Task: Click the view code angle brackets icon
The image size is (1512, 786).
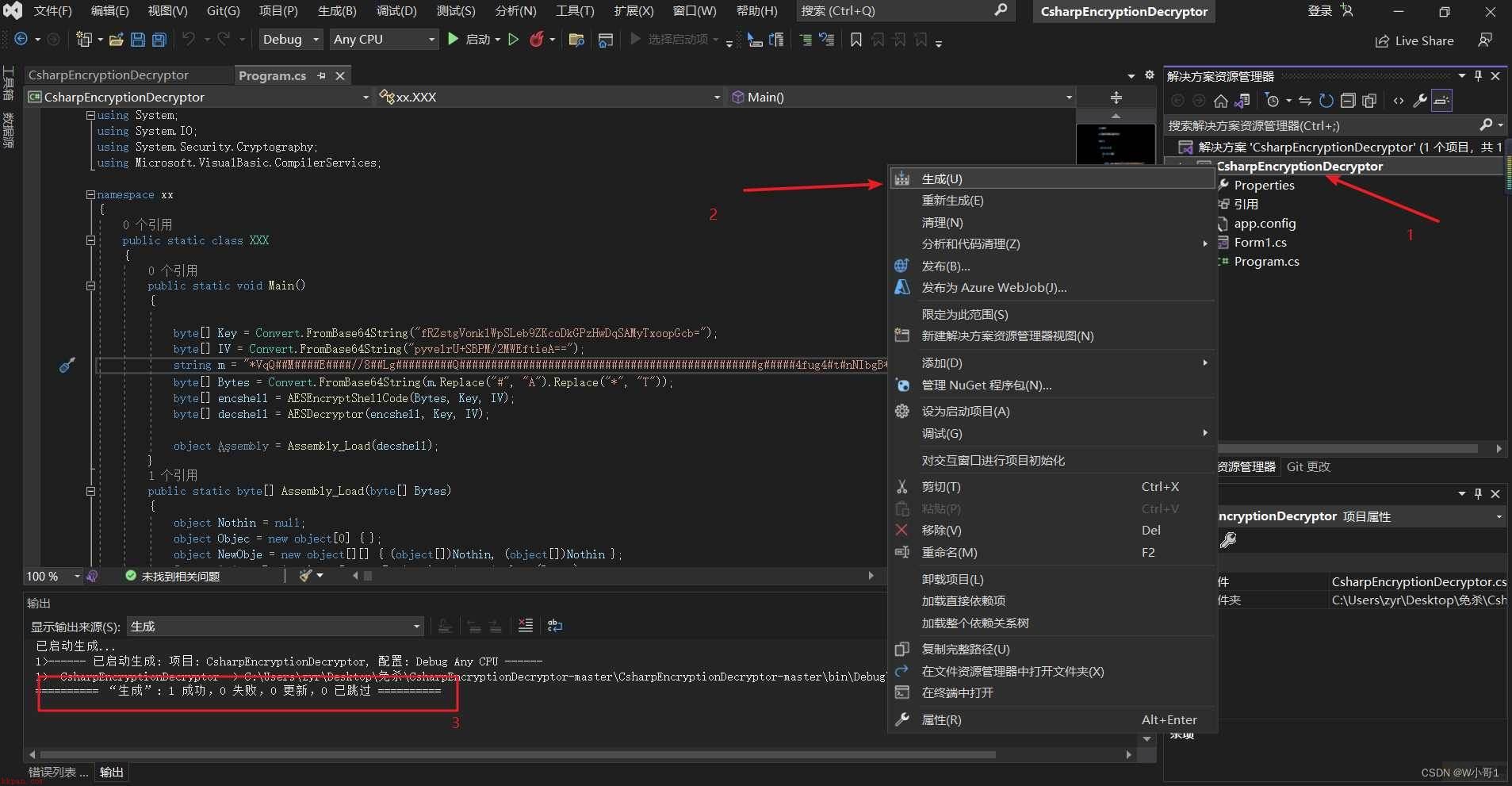Action: [1399, 101]
